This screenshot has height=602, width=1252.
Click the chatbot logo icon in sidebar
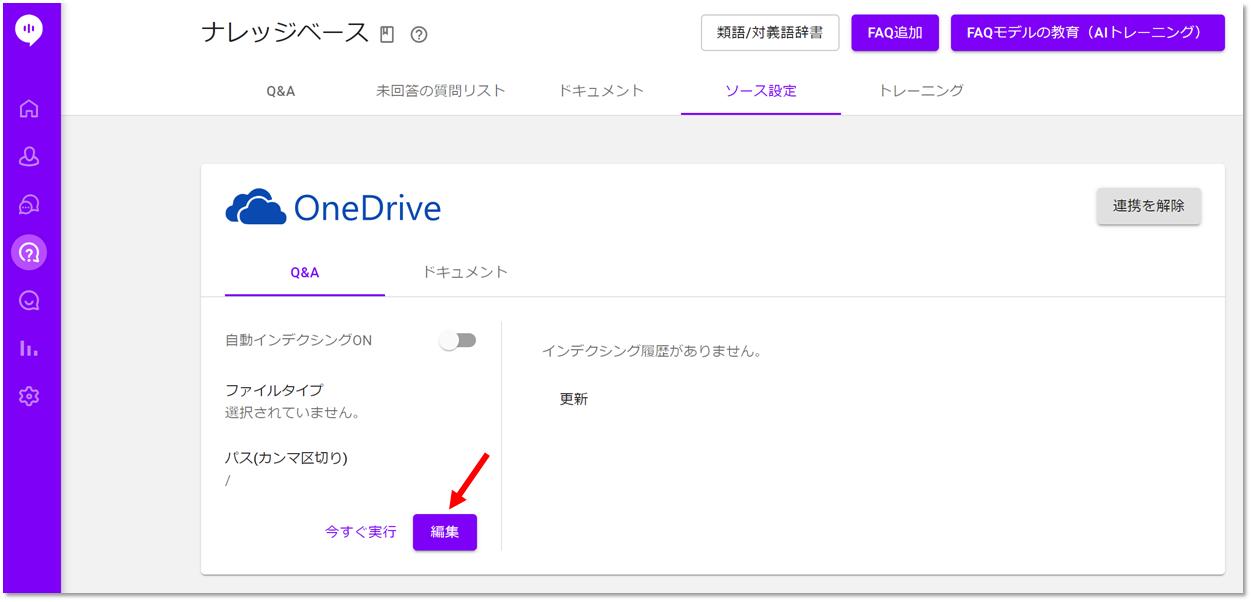pyautogui.click(x=29, y=30)
